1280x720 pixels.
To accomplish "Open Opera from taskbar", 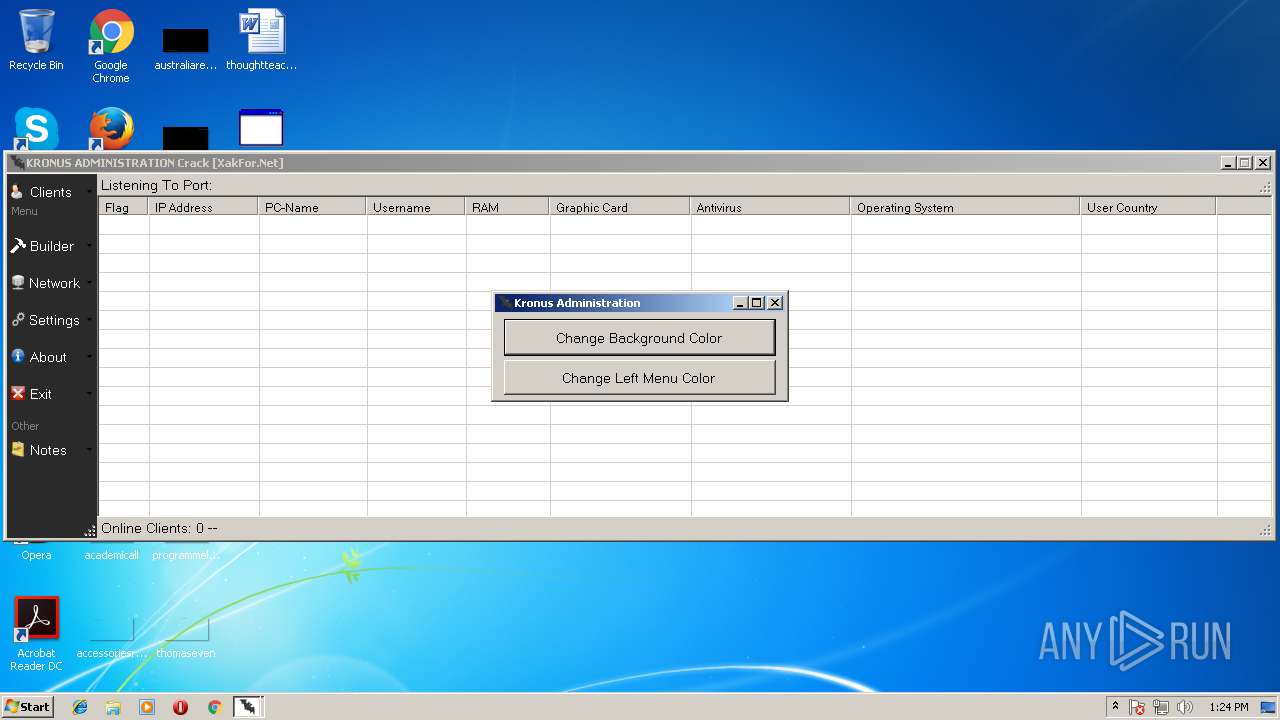I will tap(180, 707).
